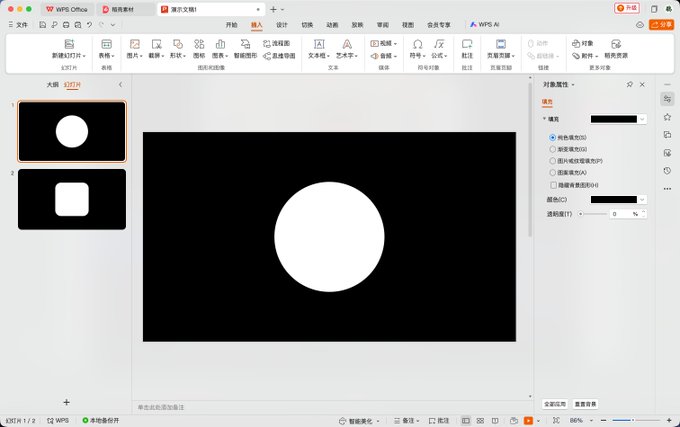Open the 开始 ribbon tab

232,25
